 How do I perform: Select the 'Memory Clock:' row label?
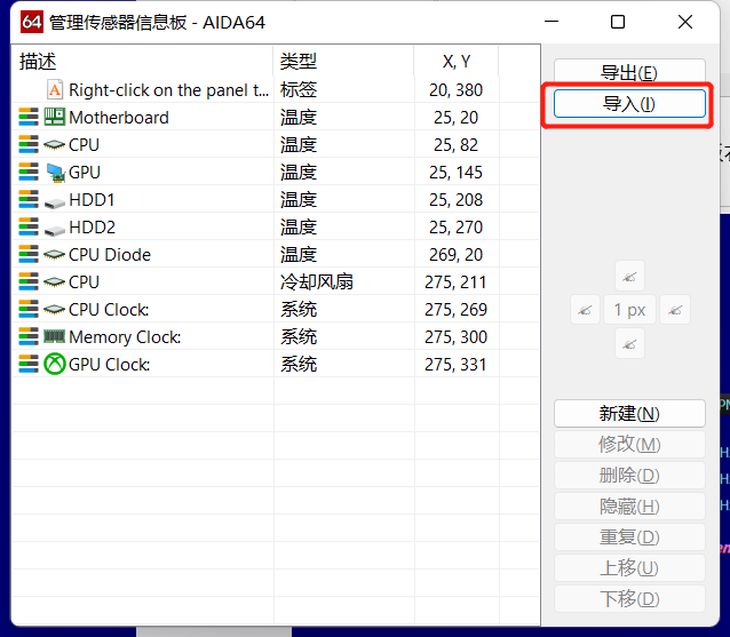pos(125,337)
